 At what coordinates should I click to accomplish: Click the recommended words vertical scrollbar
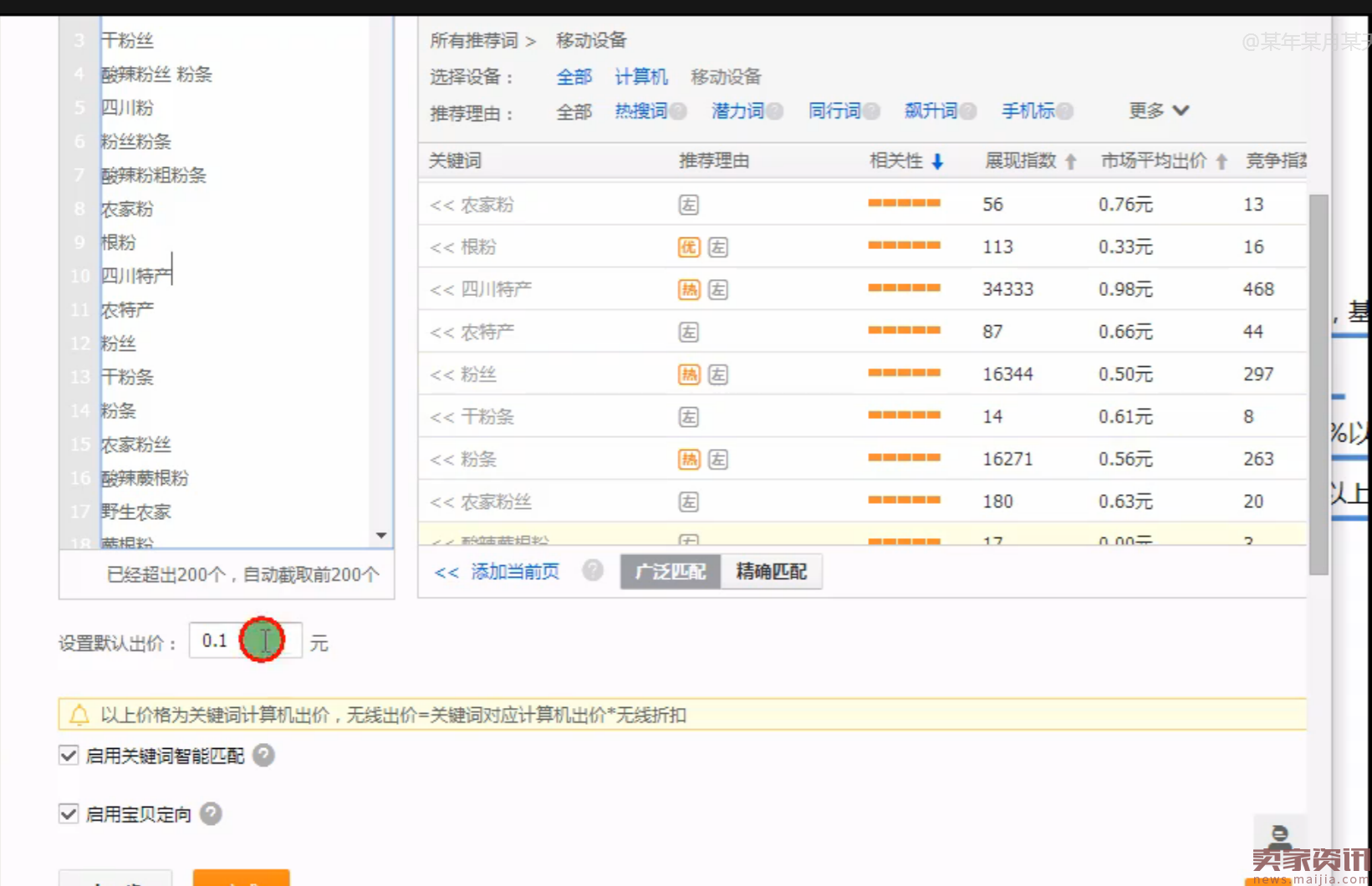(1318, 384)
